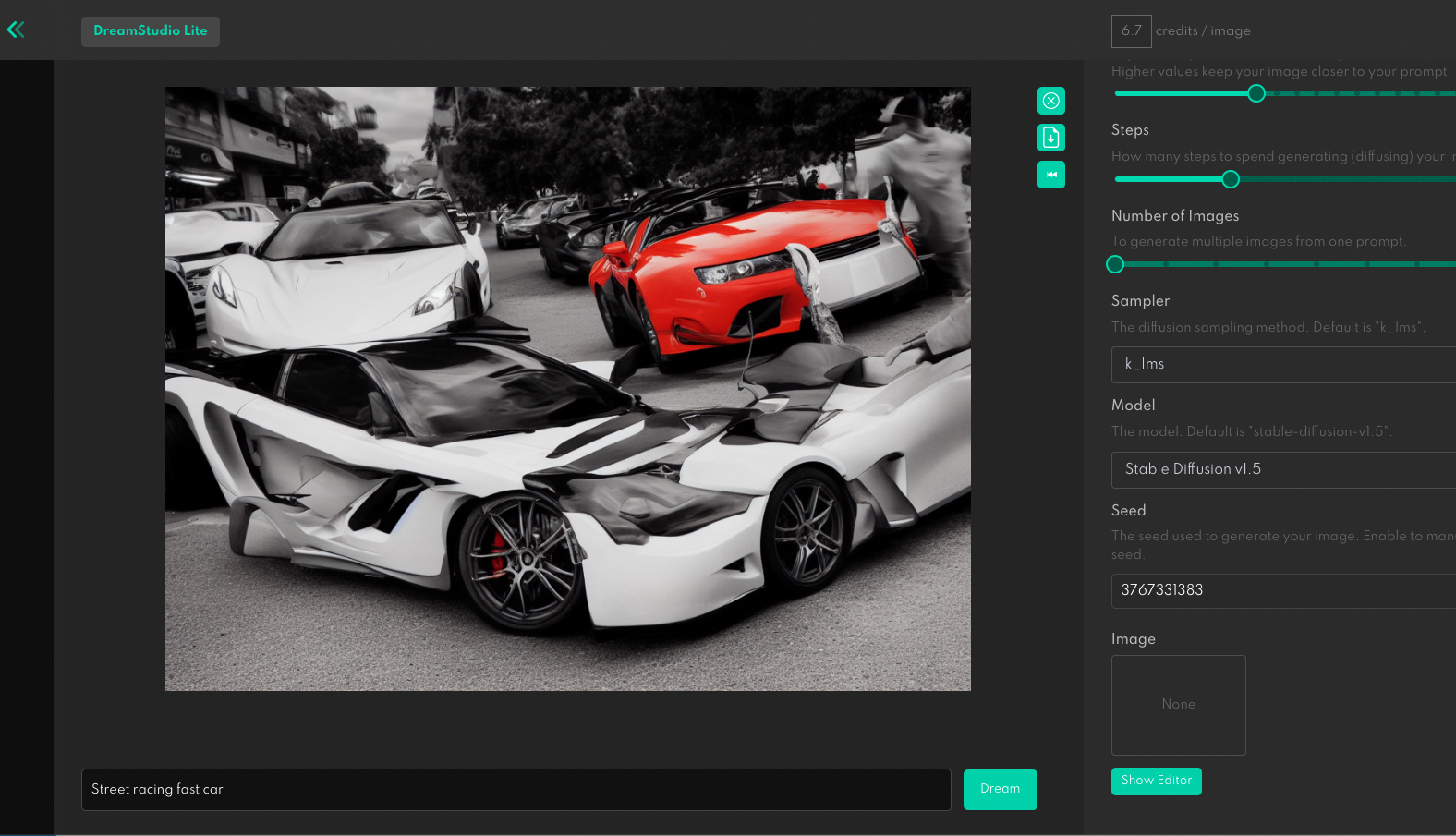
Task: Focus the Seed field containing 3767331383
Action: click(x=1284, y=590)
